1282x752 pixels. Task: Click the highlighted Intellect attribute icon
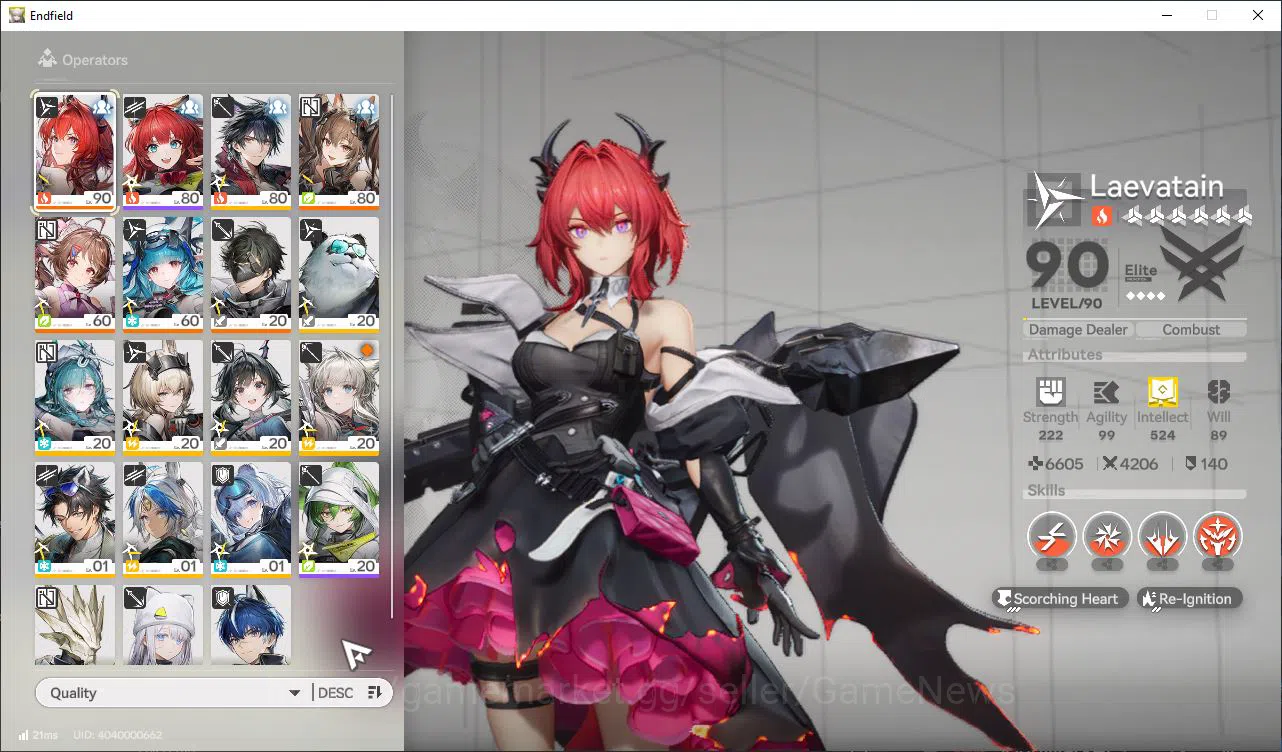tap(1162, 392)
